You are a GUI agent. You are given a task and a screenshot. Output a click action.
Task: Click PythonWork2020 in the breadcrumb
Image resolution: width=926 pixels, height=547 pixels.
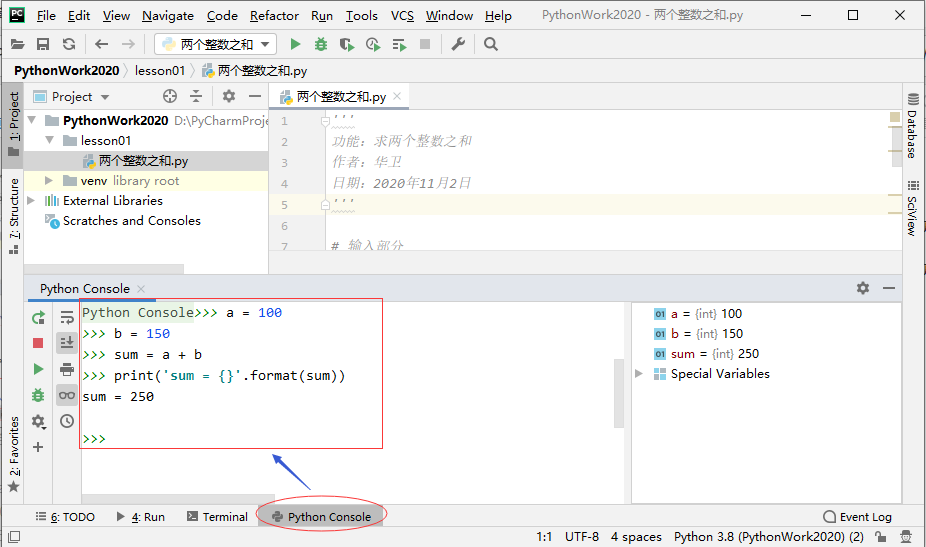pyautogui.click(x=67, y=71)
